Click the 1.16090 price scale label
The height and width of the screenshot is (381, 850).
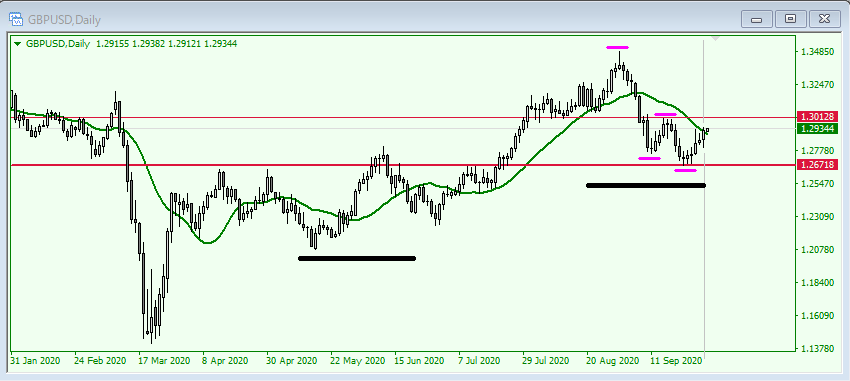(x=818, y=315)
